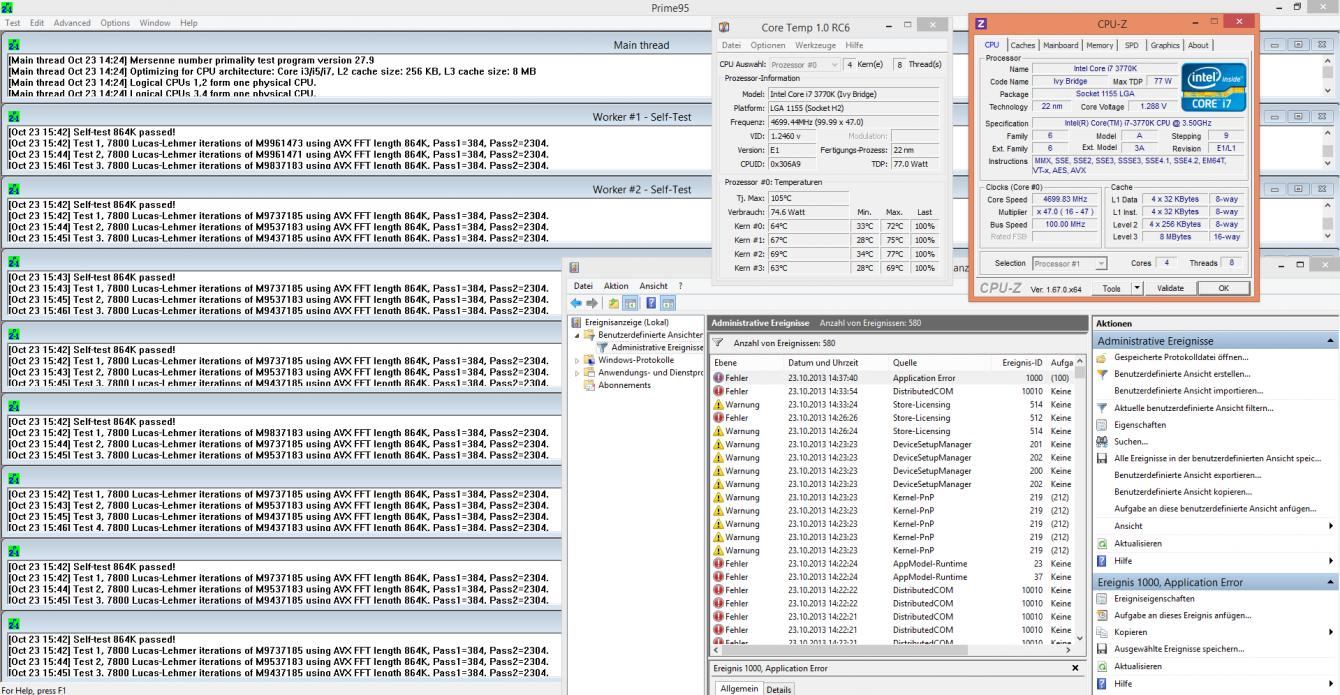This screenshot has width=1340, height=695.
Task: Click the floppy disk icon for 'Ausgewählte Ereignisse speichern'
Action: 1101,649
